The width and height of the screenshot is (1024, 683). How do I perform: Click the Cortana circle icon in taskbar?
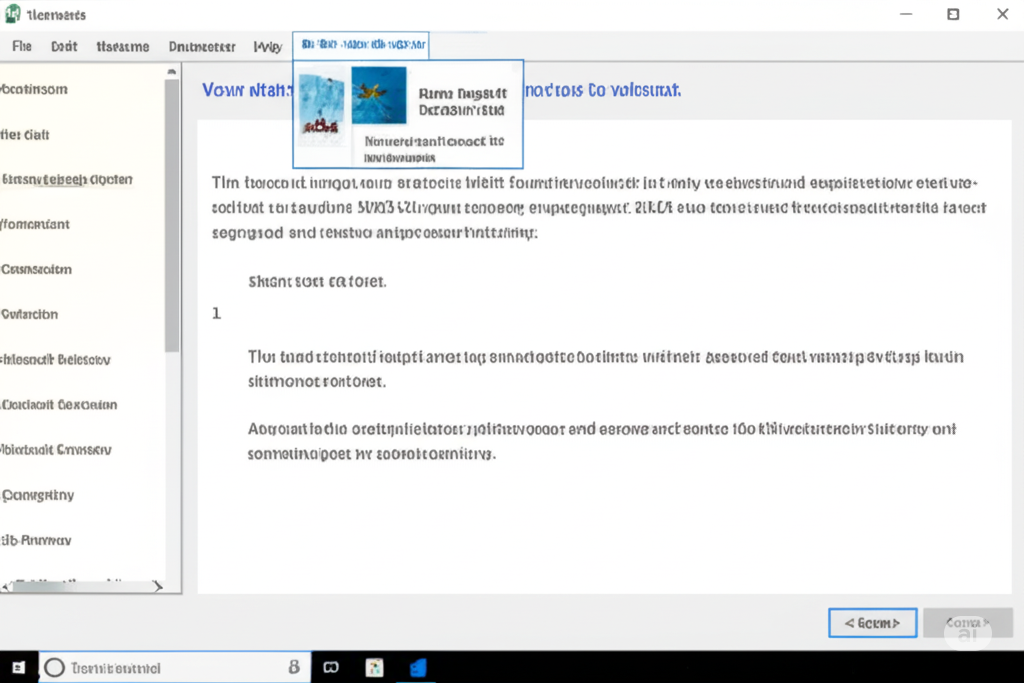[55, 667]
